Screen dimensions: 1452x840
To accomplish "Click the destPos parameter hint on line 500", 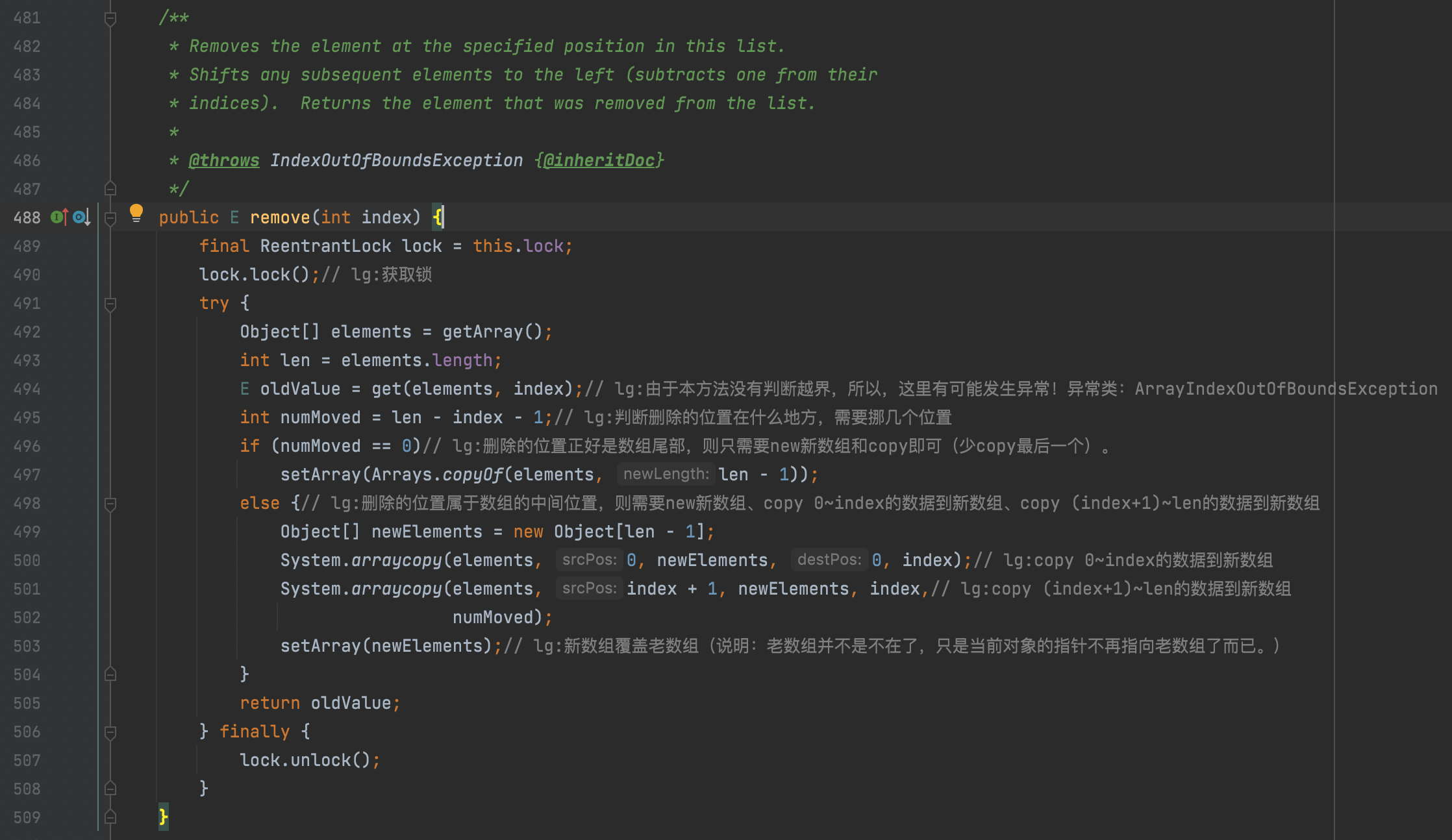I will pos(829,560).
